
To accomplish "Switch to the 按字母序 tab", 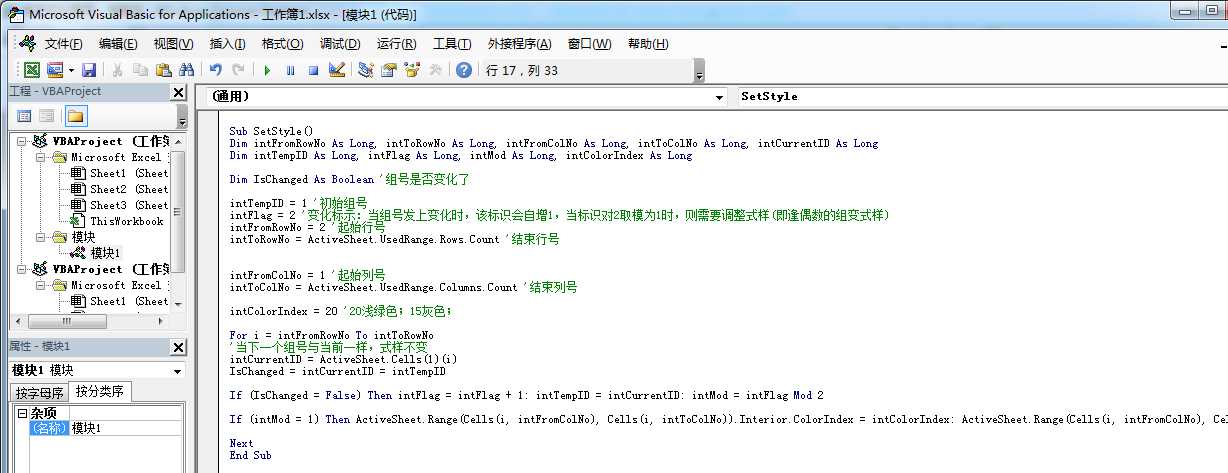I will pos(40,392).
